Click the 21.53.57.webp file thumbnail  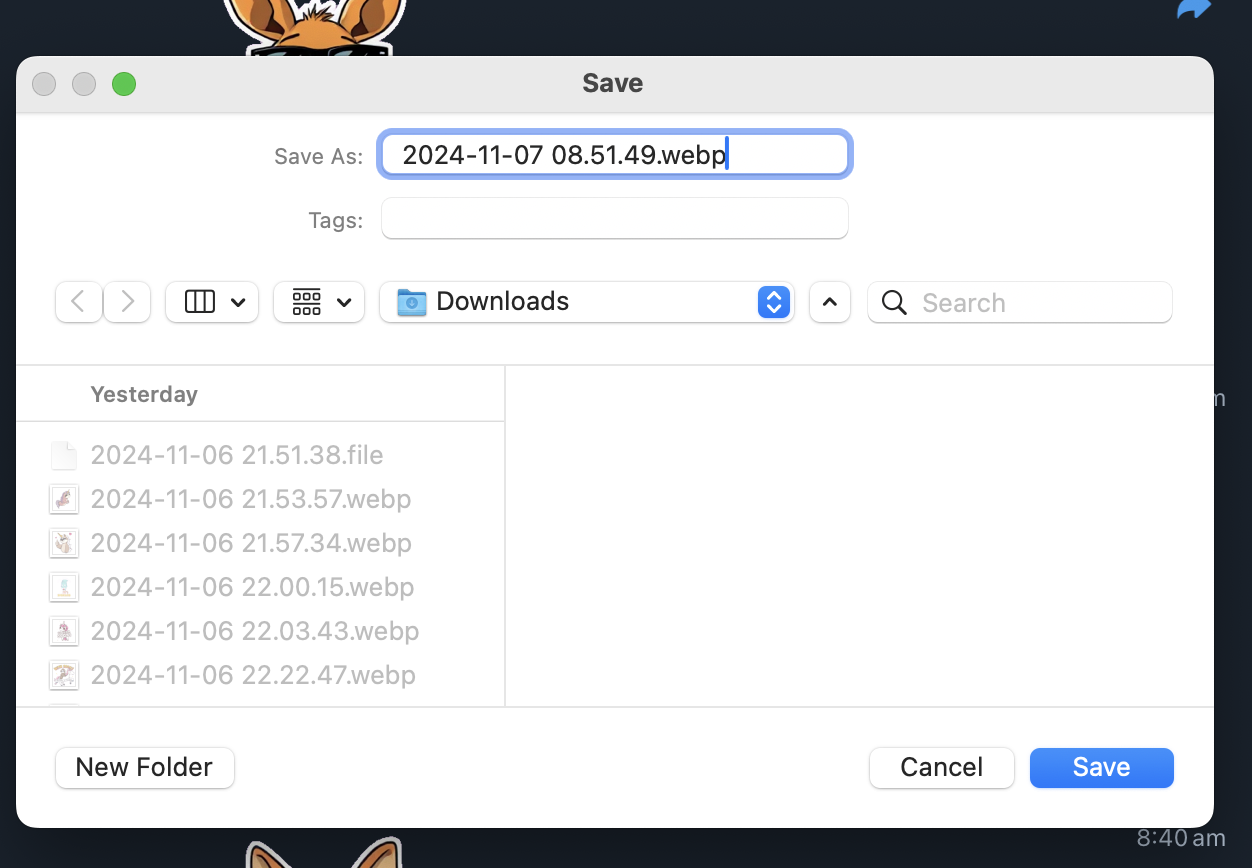pyautogui.click(x=64, y=499)
